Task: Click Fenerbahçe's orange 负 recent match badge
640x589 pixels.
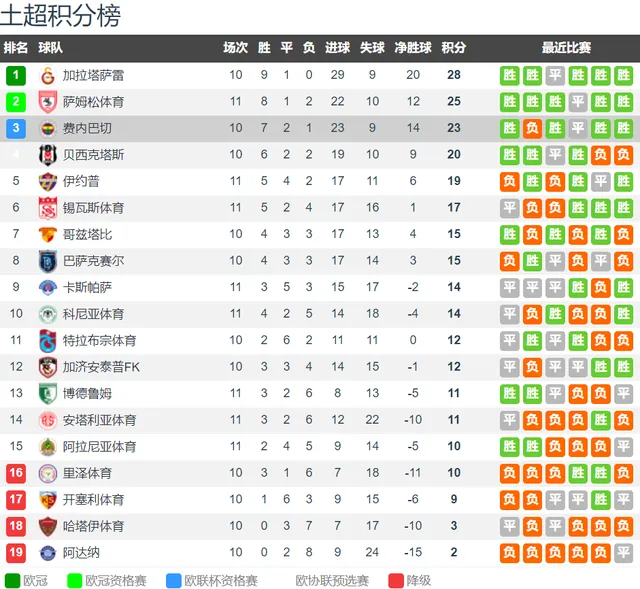Action: (x=532, y=129)
